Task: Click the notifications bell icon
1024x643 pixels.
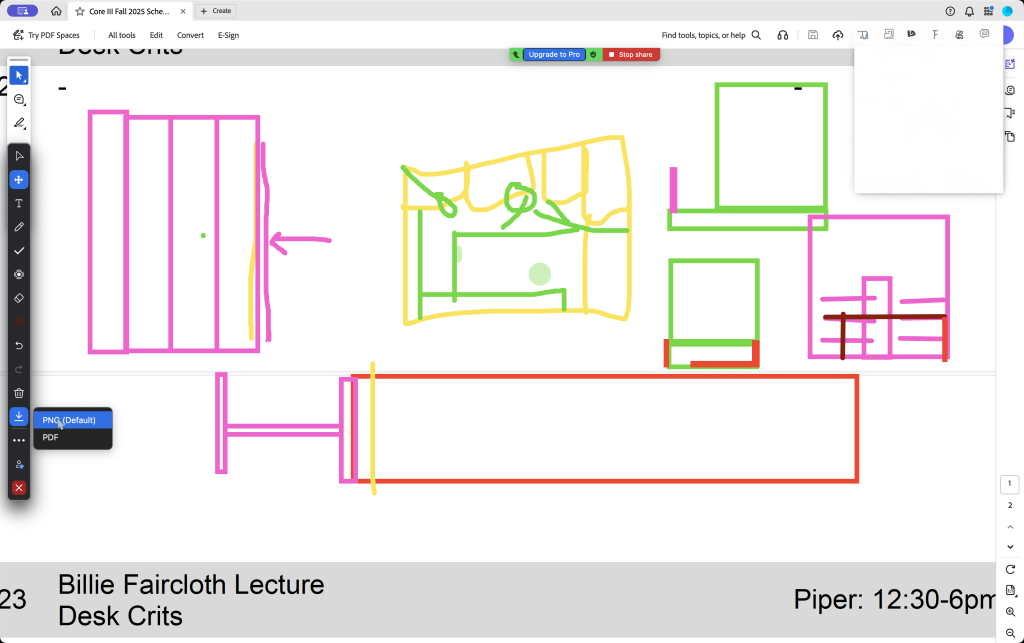Action: pyautogui.click(x=969, y=11)
